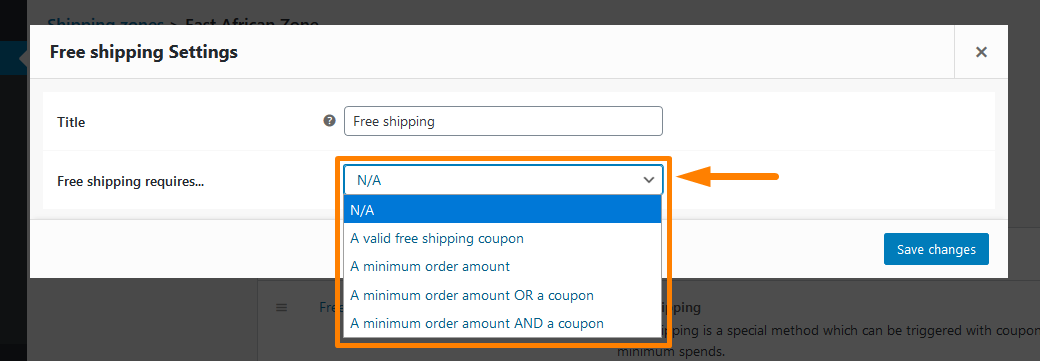Click the Free shipping Settings heading
This screenshot has width=1040, height=361.
click(x=144, y=52)
